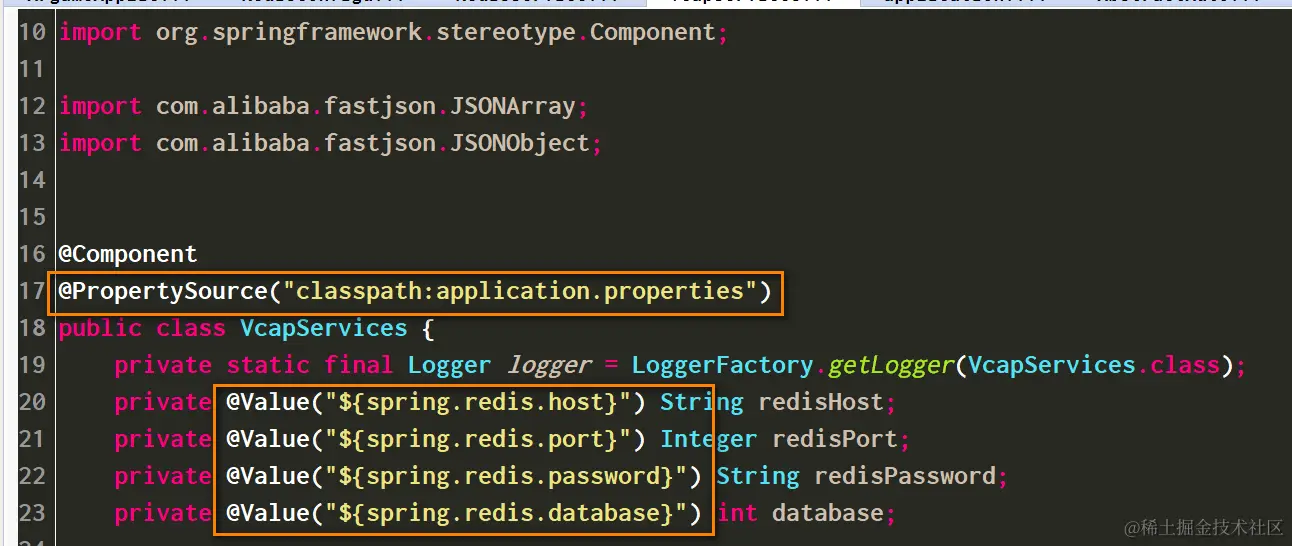Click the 'final' keyword on line 19
Screen dimensions: 1292x546
359,366
